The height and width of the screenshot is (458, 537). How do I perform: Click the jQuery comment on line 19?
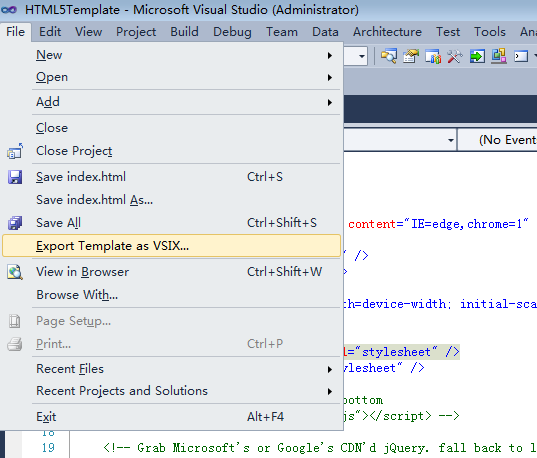pos(320,448)
